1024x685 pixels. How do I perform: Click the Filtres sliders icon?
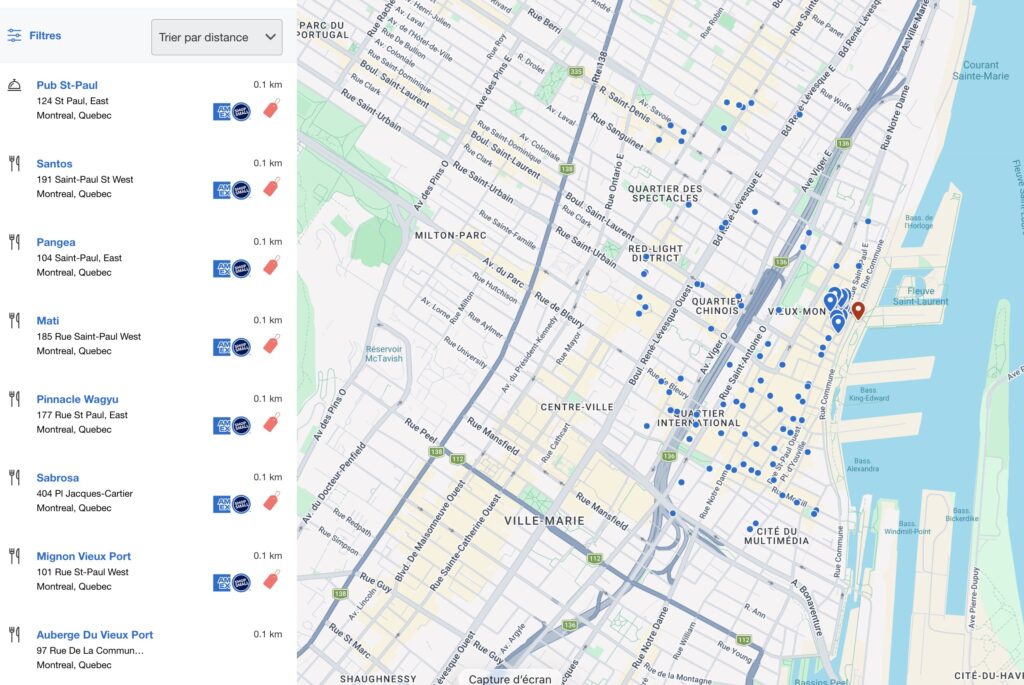[14, 36]
